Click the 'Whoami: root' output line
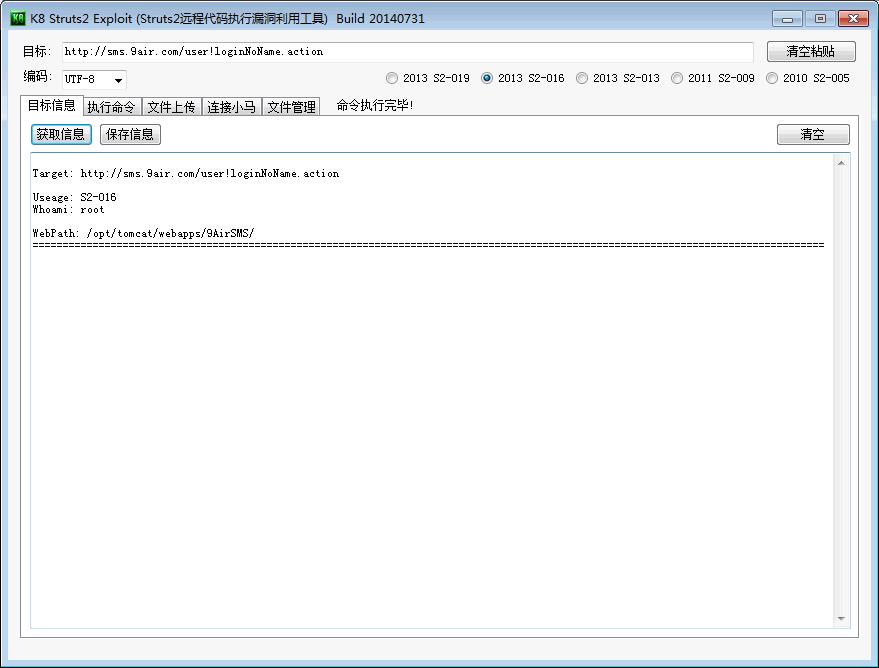 point(68,210)
